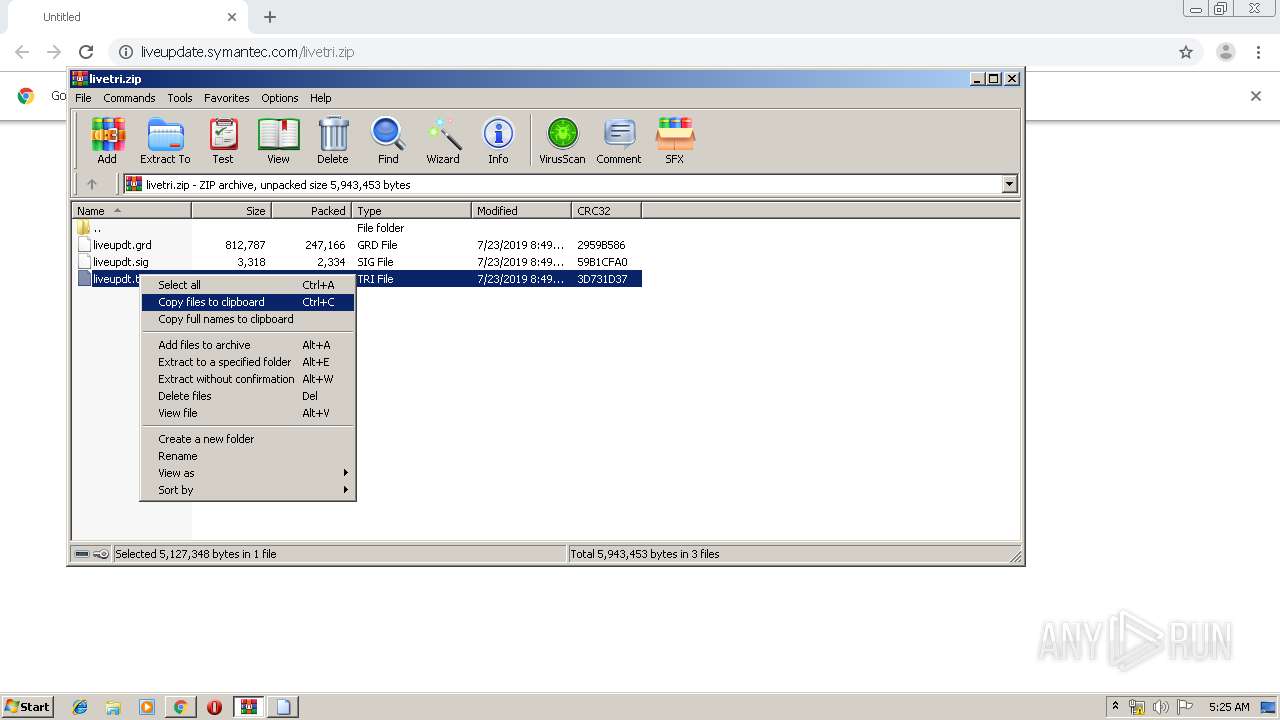This screenshot has width=1280, height=720.
Task: Click the SFX toolbar icon
Action: tap(675, 140)
